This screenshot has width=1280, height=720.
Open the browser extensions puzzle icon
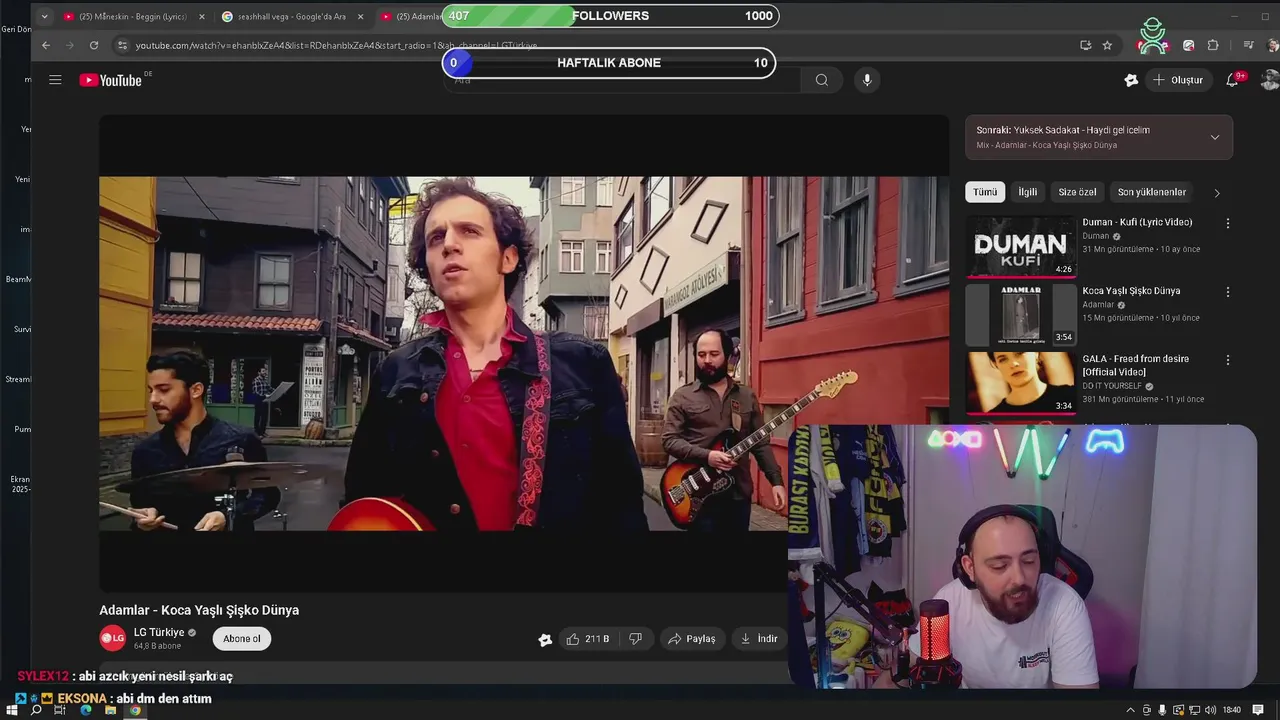1213,45
